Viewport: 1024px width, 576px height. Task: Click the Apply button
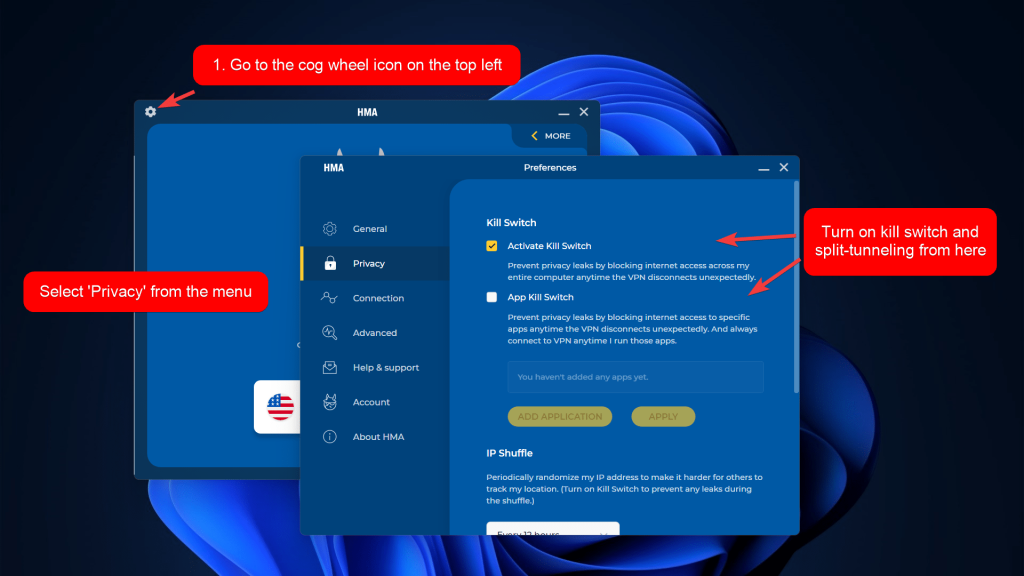(663, 416)
